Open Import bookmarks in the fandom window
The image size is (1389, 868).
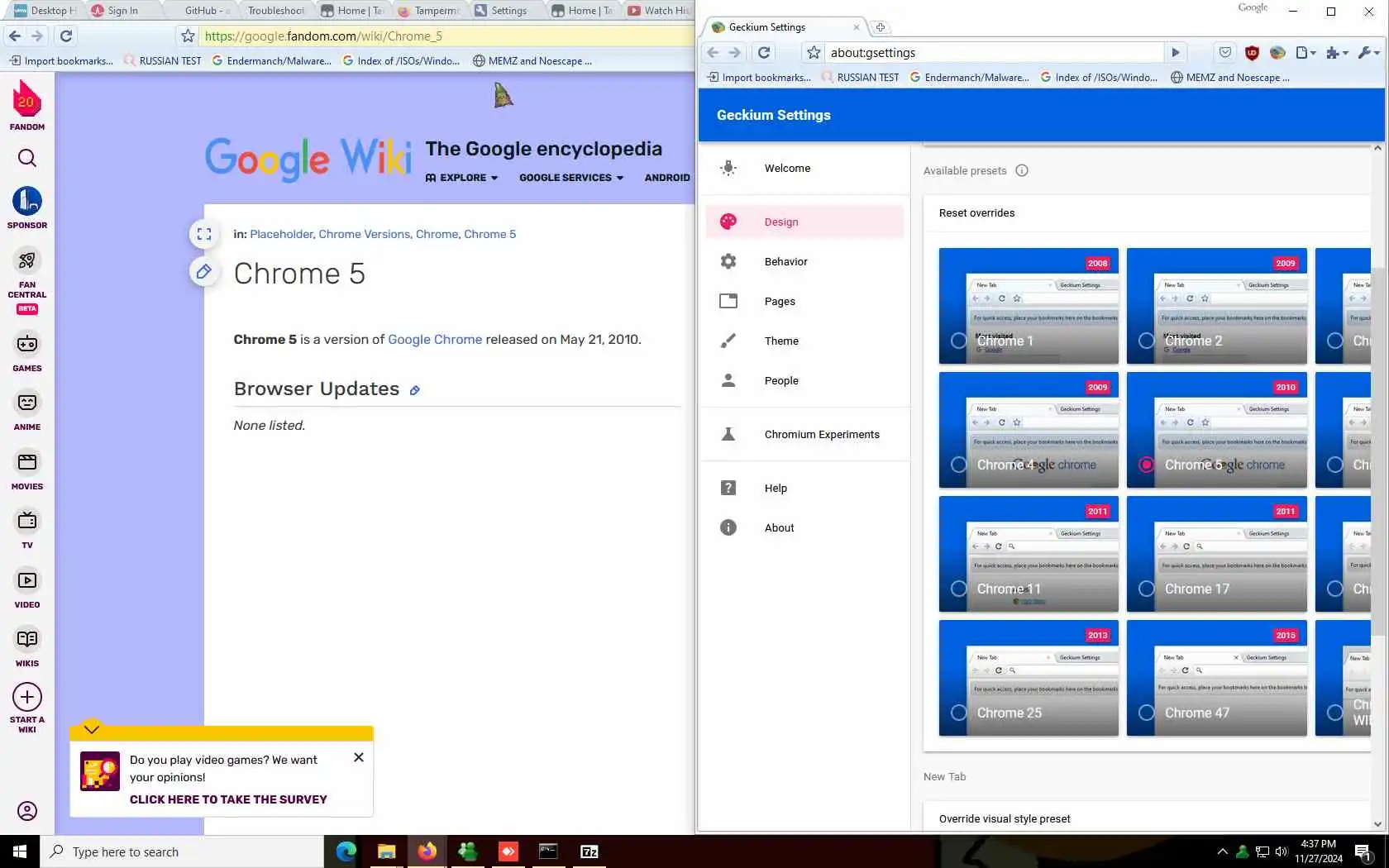[60, 60]
